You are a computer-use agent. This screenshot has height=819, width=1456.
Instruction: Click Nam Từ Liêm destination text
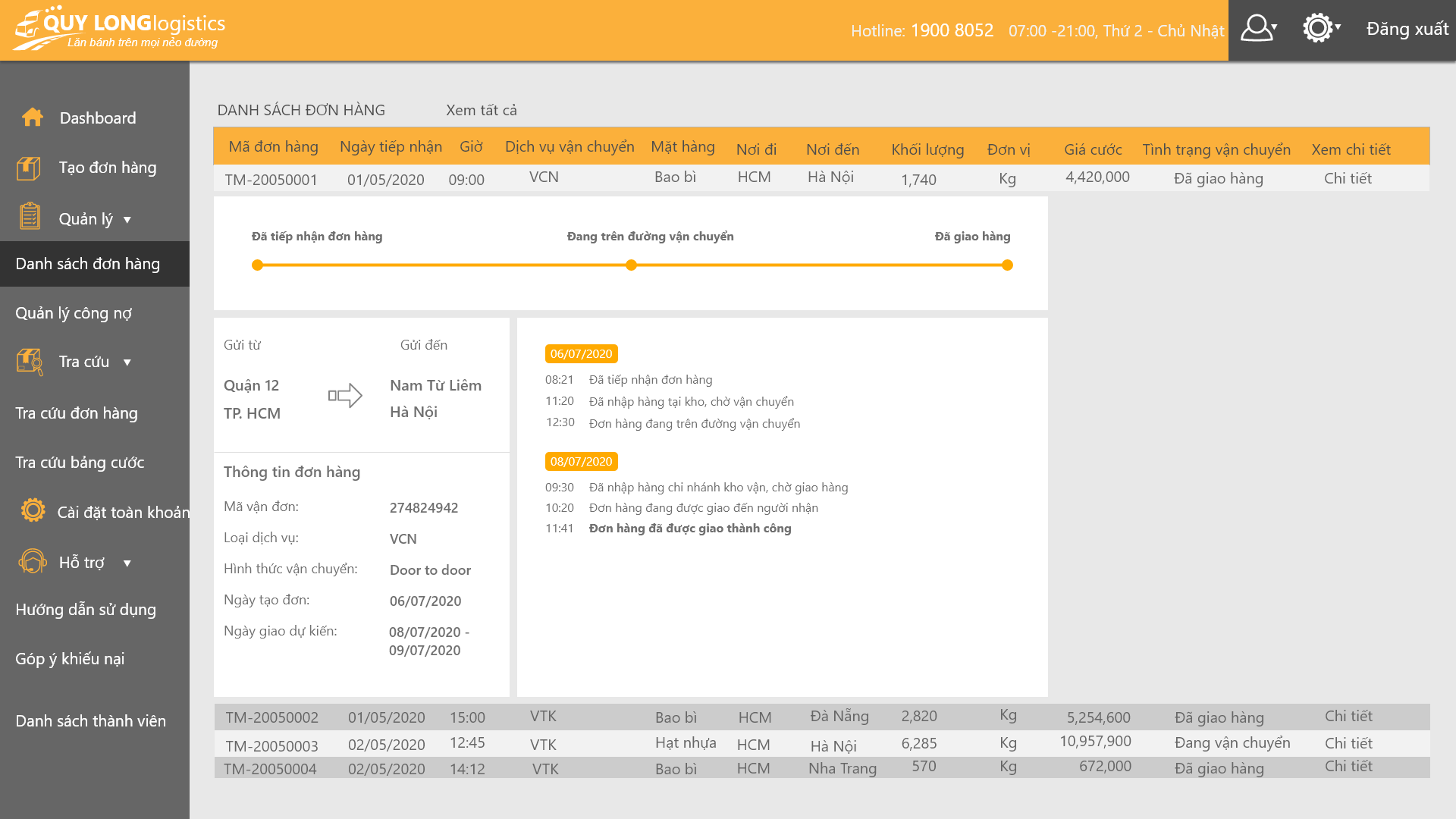[435, 385]
